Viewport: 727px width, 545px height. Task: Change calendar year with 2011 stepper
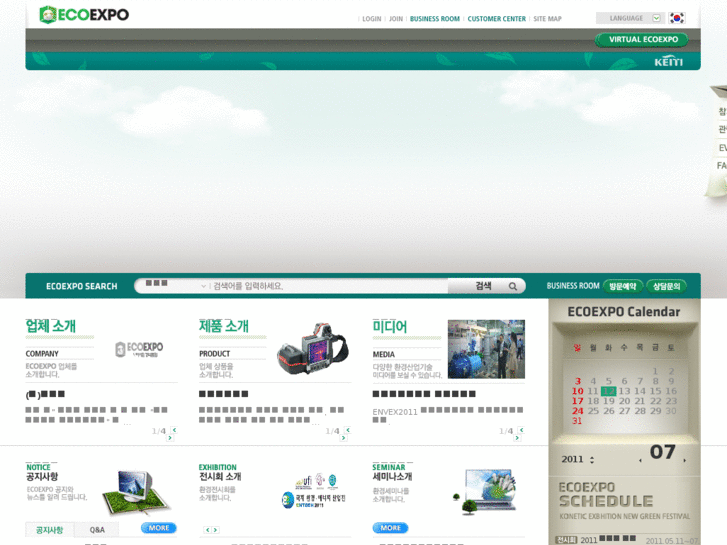(592, 460)
